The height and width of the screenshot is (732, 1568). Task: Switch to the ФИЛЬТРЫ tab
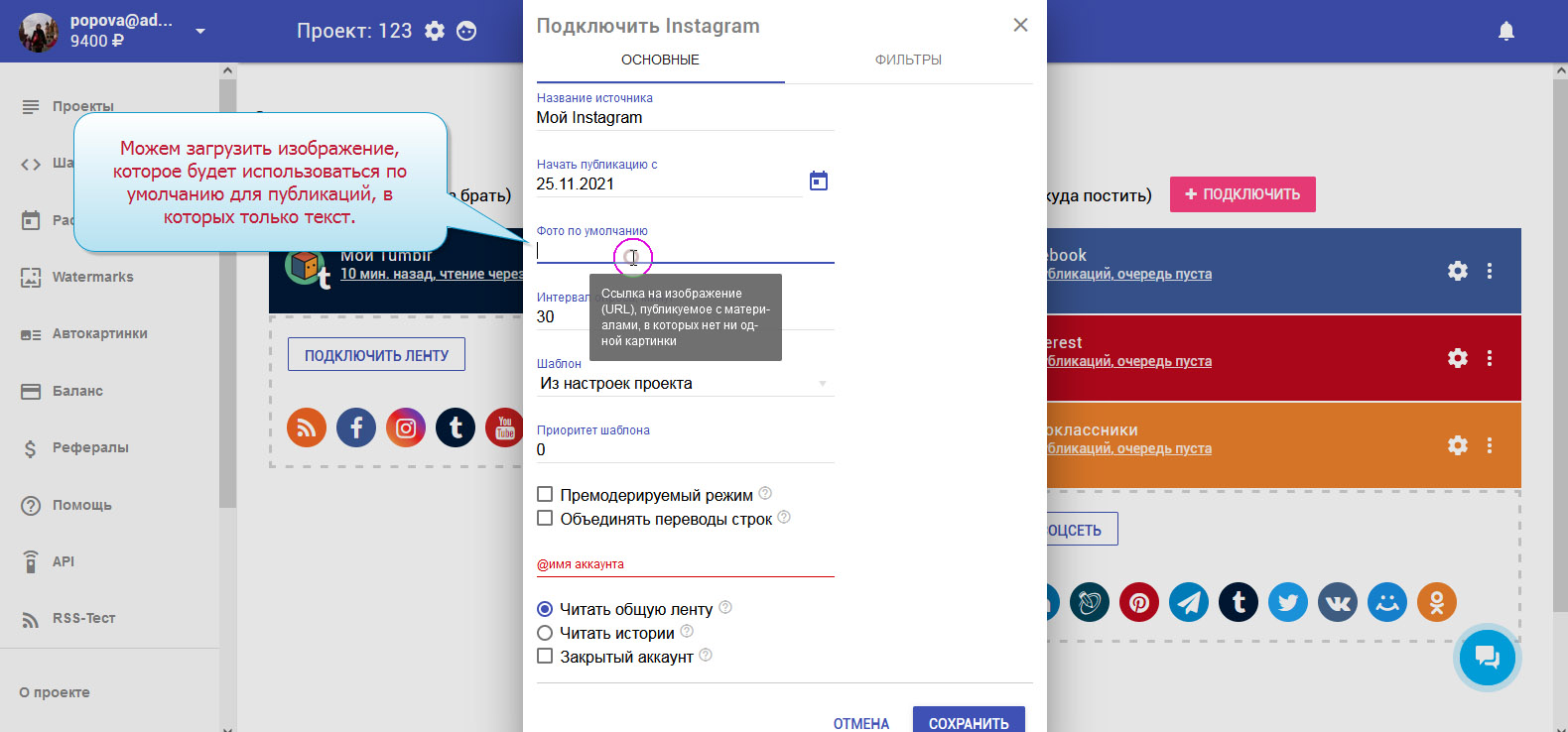908,60
